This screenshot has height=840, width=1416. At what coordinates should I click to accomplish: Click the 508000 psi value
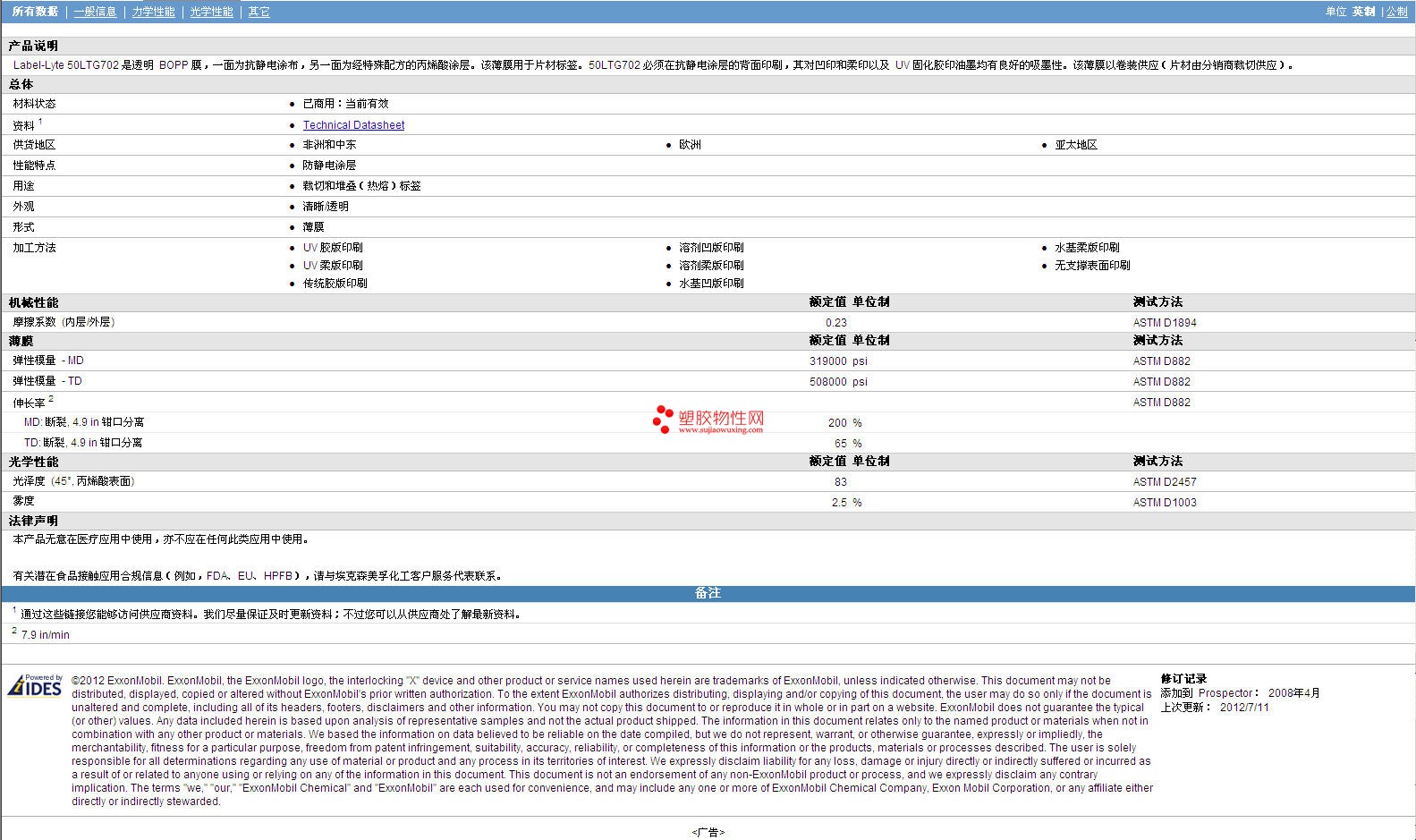[x=838, y=382]
